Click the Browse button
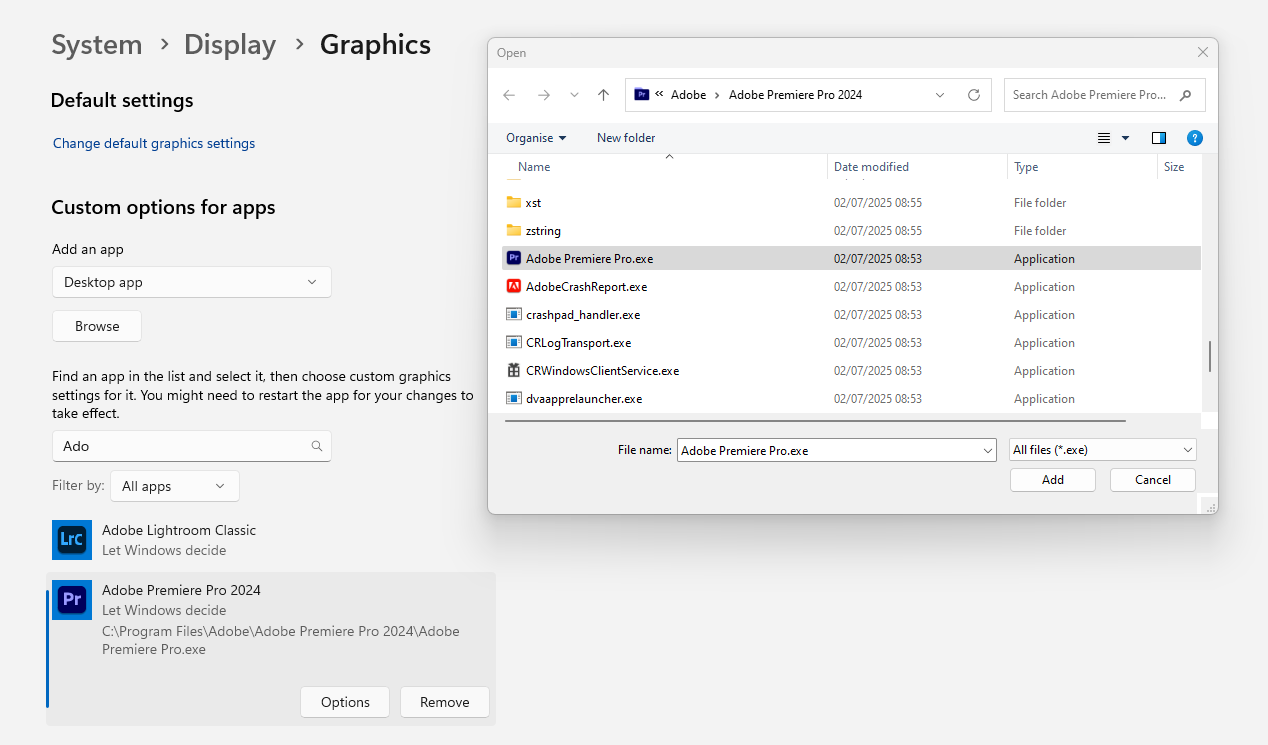 coord(97,326)
